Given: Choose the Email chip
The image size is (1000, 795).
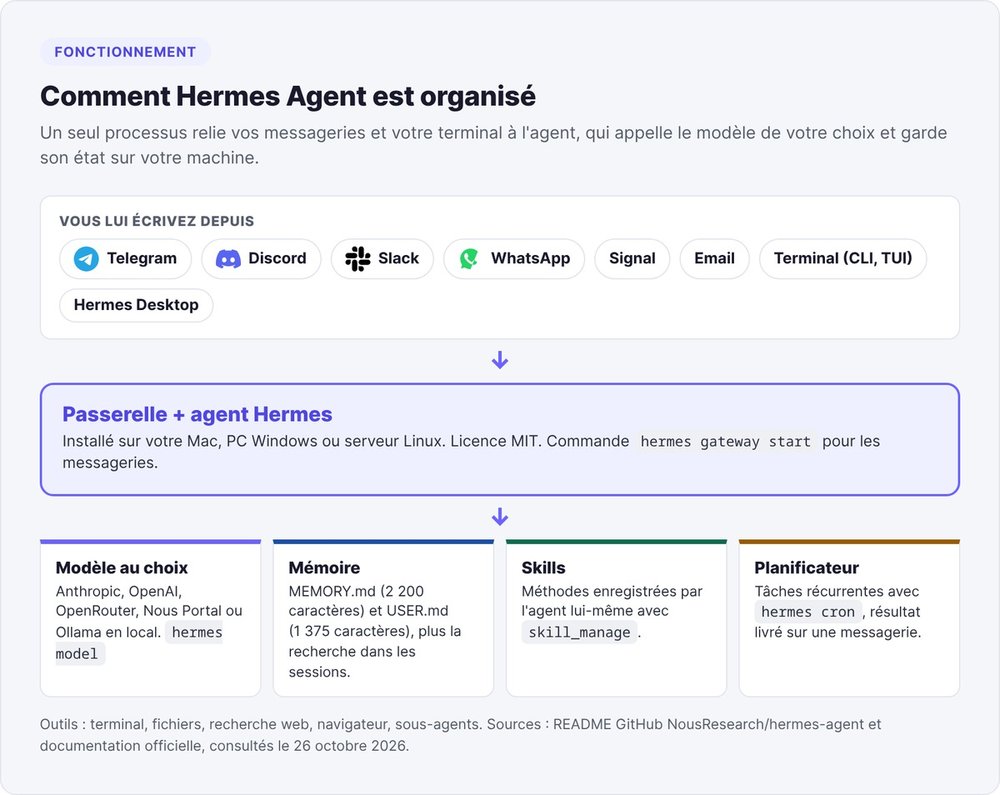Looking at the screenshot, I should (x=714, y=259).
